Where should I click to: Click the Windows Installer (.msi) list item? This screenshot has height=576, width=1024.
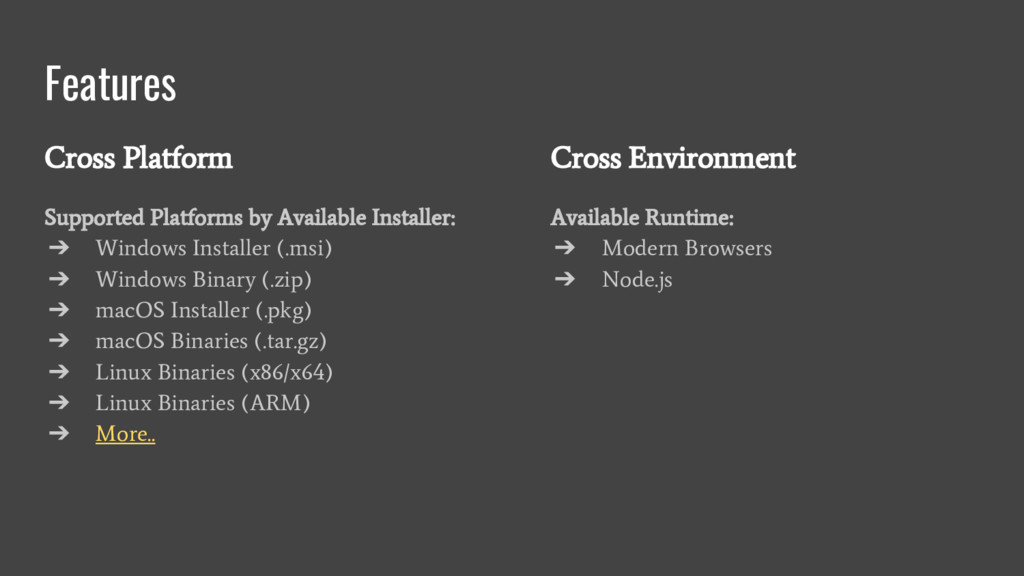pyautogui.click(x=214, y=248)
